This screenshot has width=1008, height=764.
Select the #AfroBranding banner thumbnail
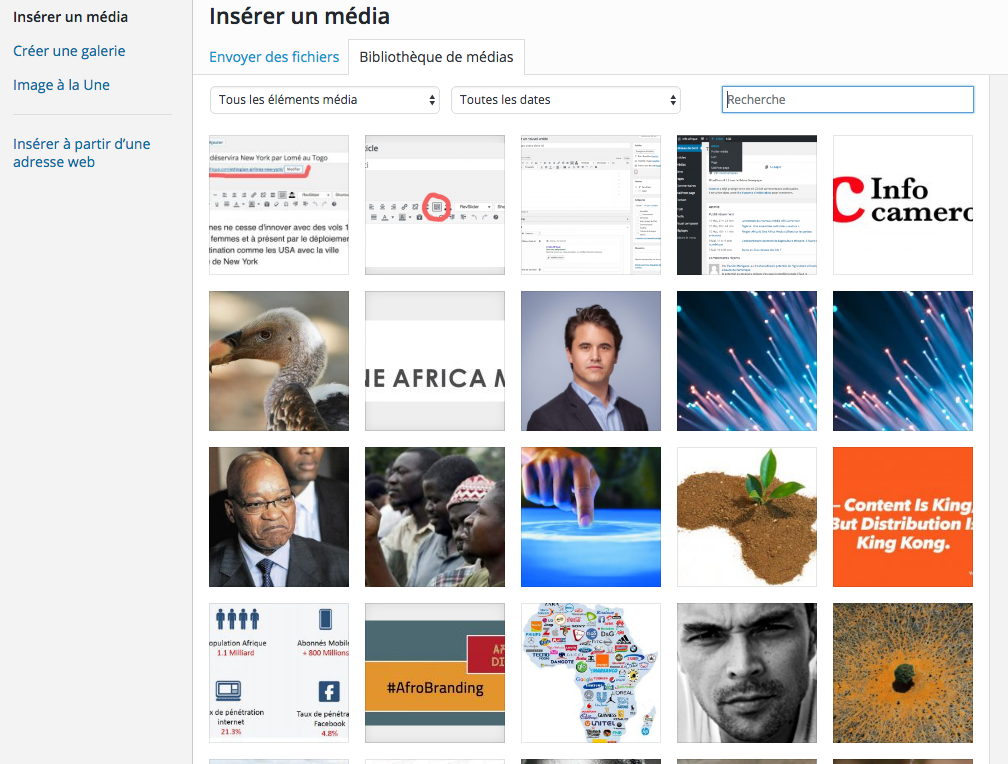[435, 673]
